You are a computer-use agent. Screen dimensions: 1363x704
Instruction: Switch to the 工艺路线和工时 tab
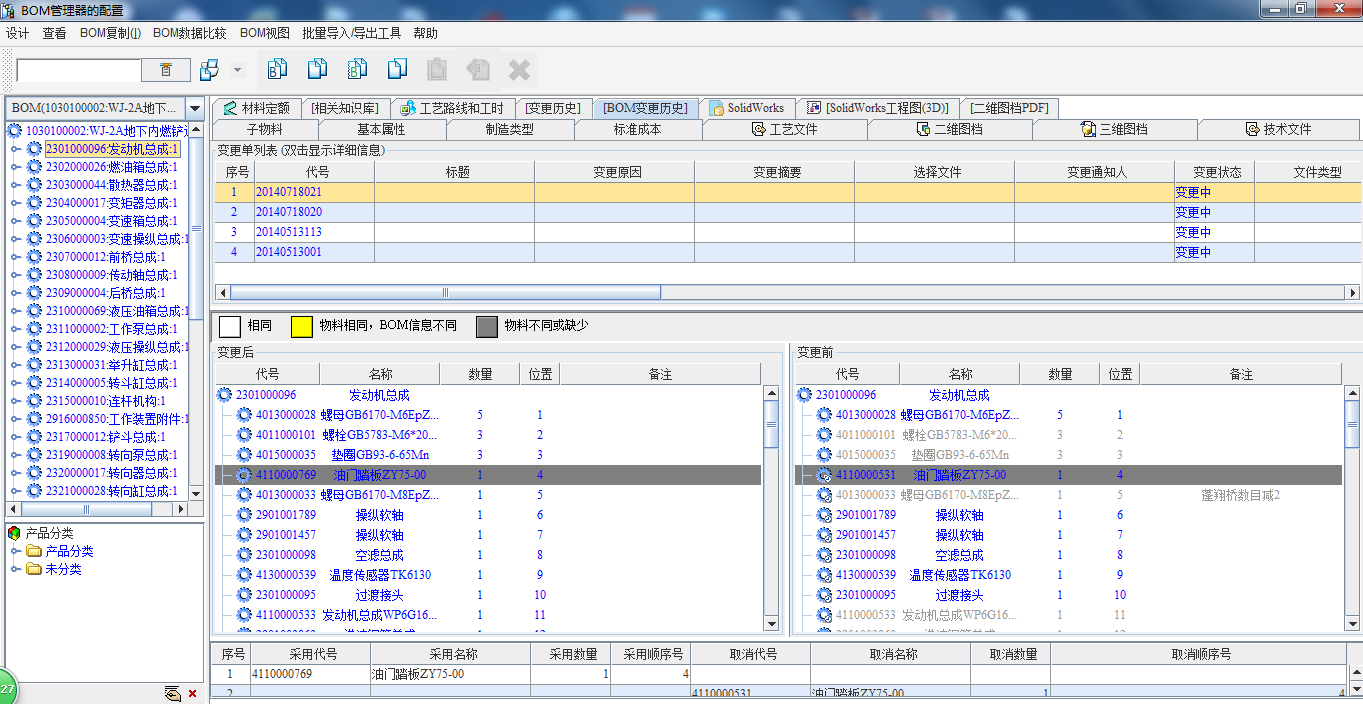[x=456, y=108]
